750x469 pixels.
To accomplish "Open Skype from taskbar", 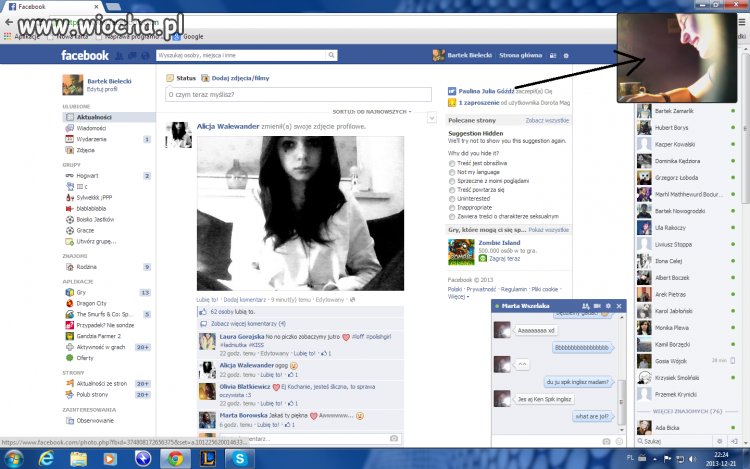I will pos(240,459).
